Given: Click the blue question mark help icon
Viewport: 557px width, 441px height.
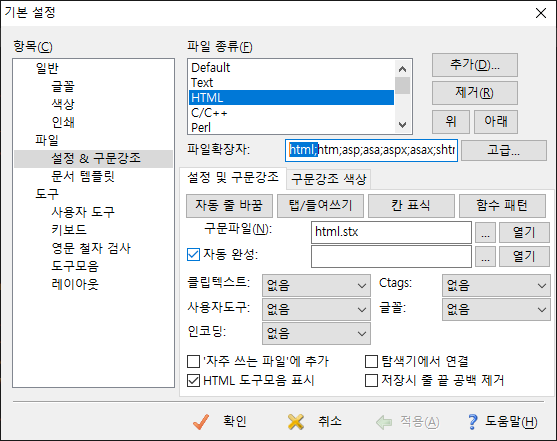Looking at the screenshot, I should point(472,422).
